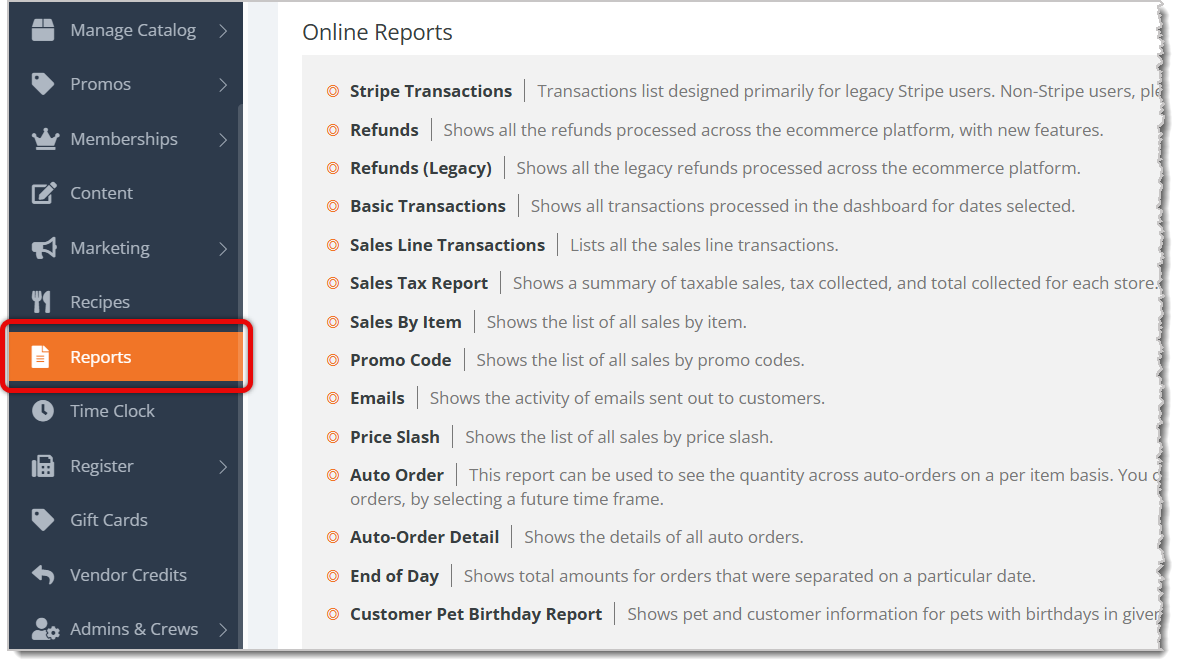Expand Memberships submenu chevron
Screen dimensions: 1180x666
click(x=223, y=139)
